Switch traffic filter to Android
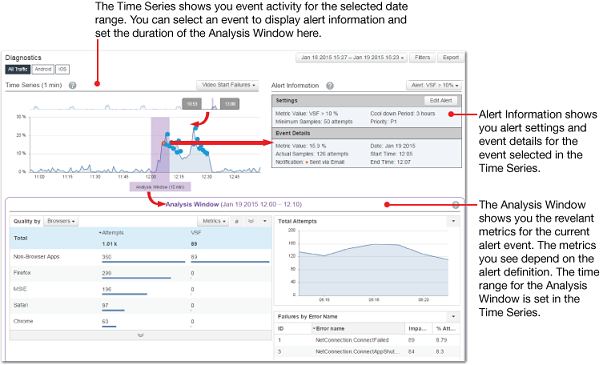 point(43,69)
